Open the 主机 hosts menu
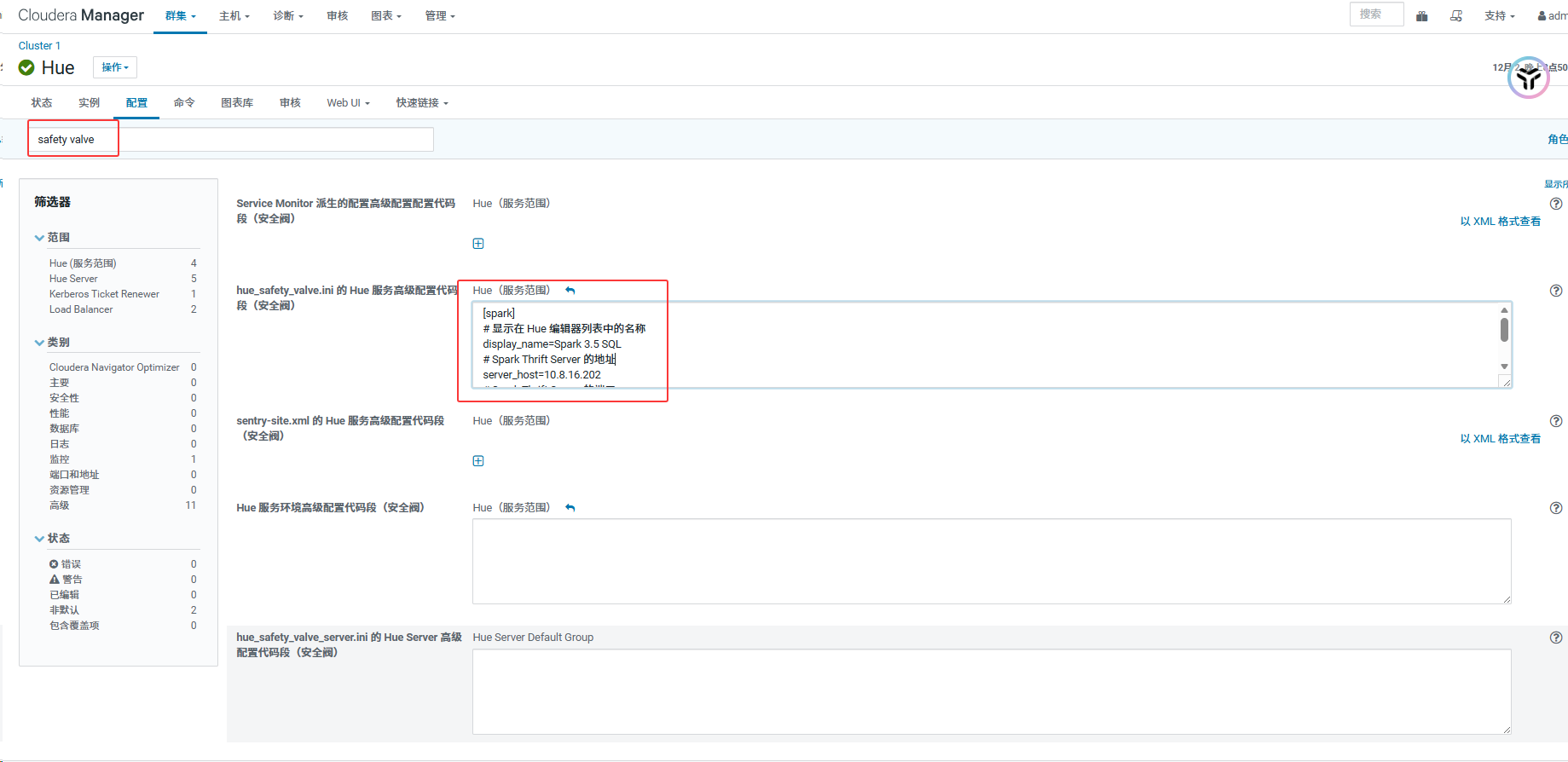This screenshot has height=762, width=1568. 234,16
